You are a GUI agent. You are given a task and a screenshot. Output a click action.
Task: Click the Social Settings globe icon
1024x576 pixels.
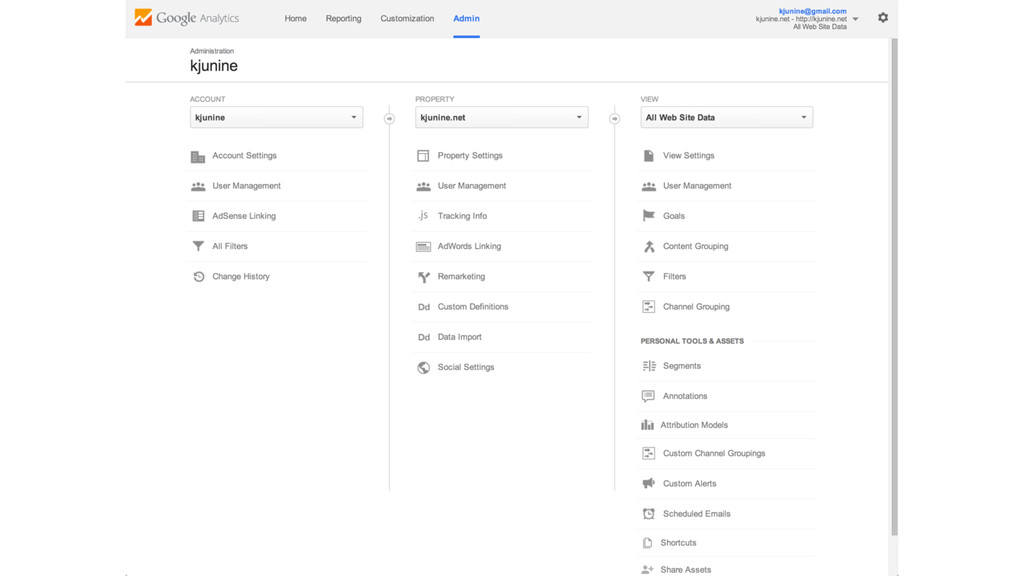[x=424, y=367]
